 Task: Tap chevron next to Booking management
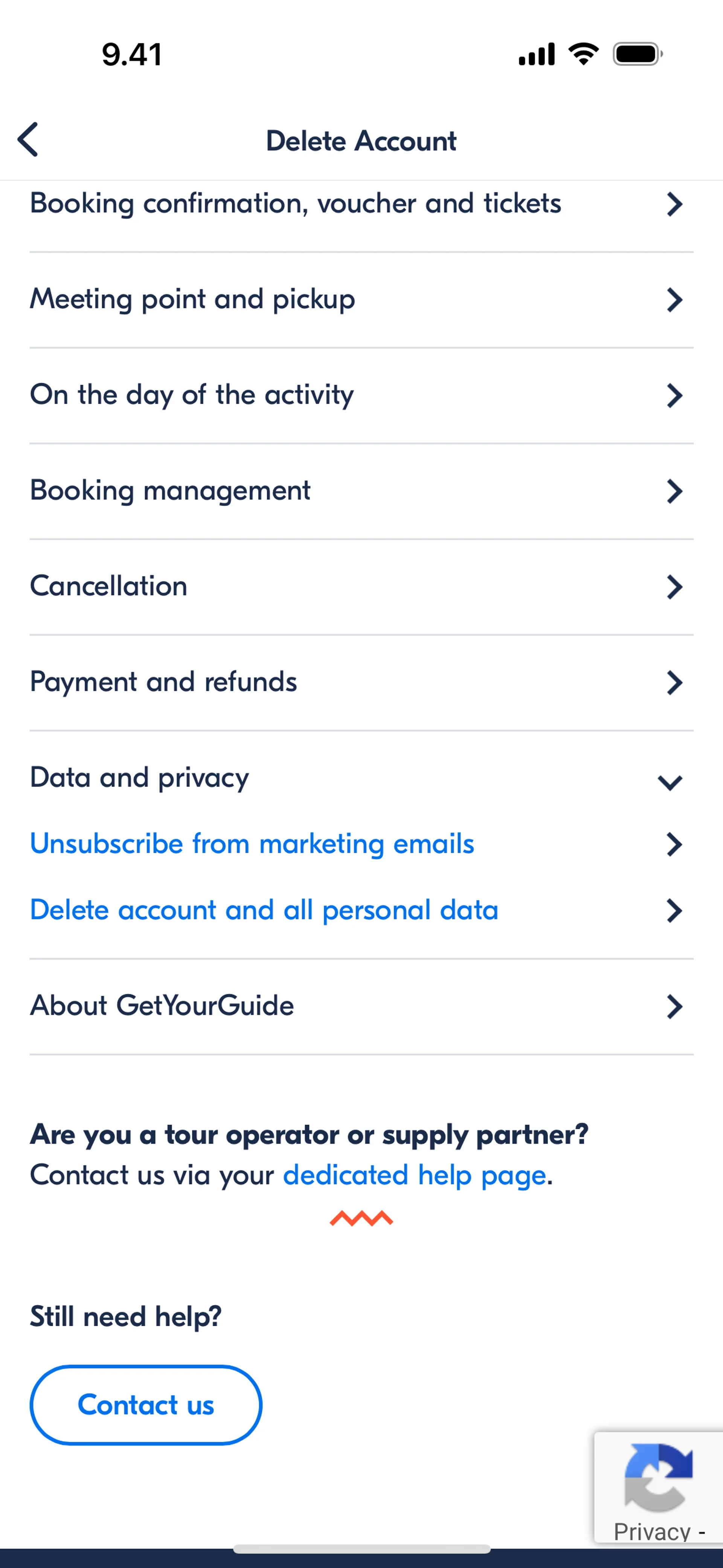pos(674,491)
